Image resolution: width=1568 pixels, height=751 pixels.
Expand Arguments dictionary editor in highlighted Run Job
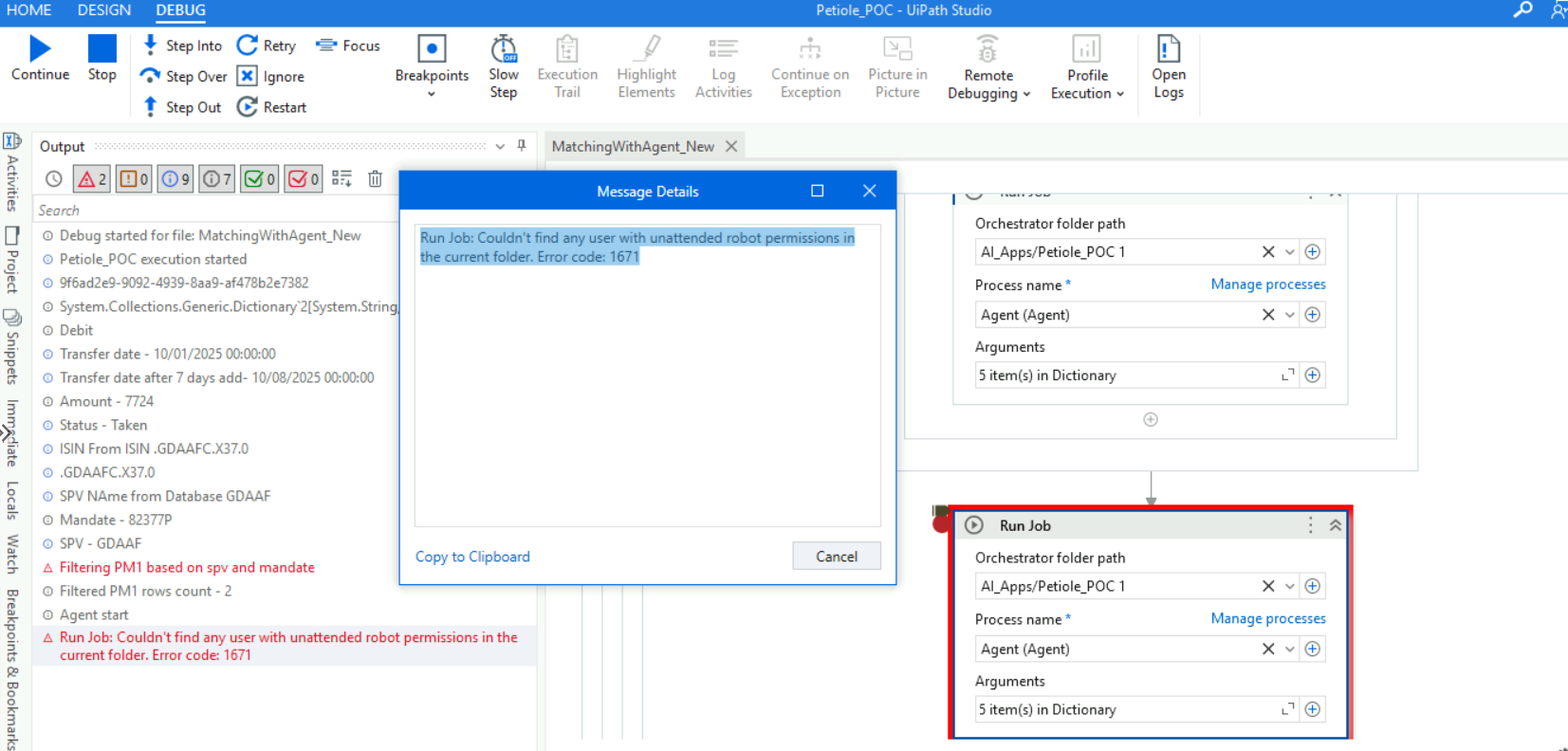(x=1288, y=709)
